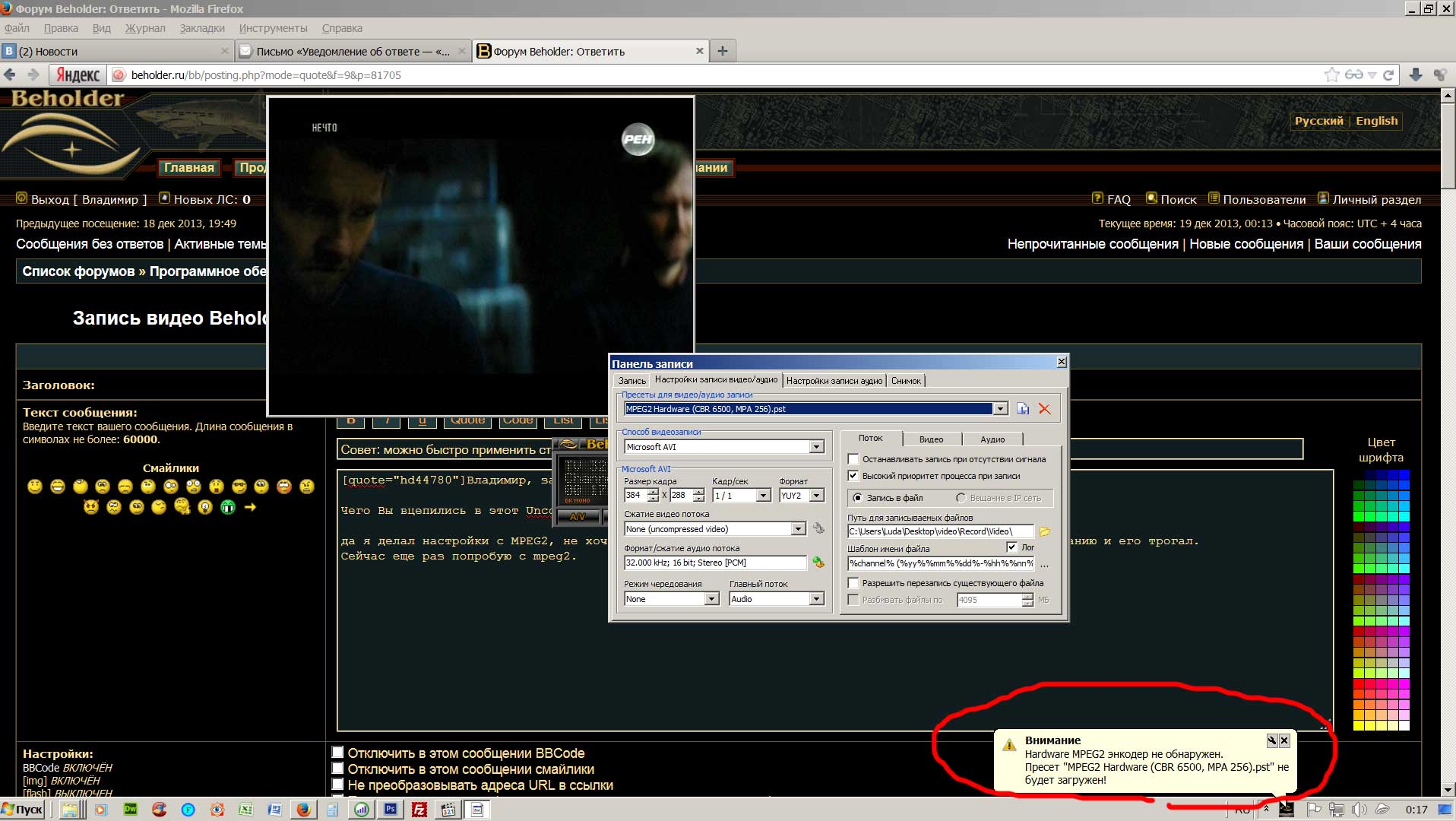This screenshot has height=821, width=1456.
Task: Enable stop recording when signal absent
Action: [853, 459]
